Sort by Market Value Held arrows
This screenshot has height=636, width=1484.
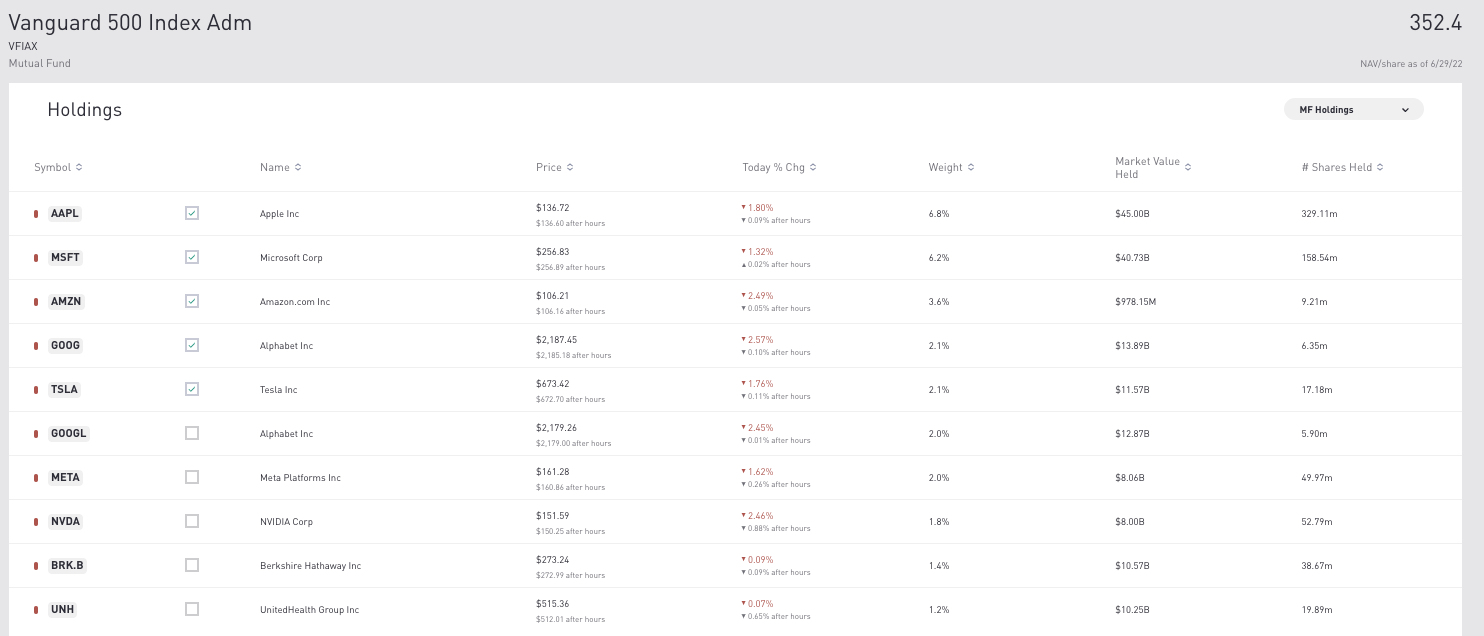pos(1188,167)
